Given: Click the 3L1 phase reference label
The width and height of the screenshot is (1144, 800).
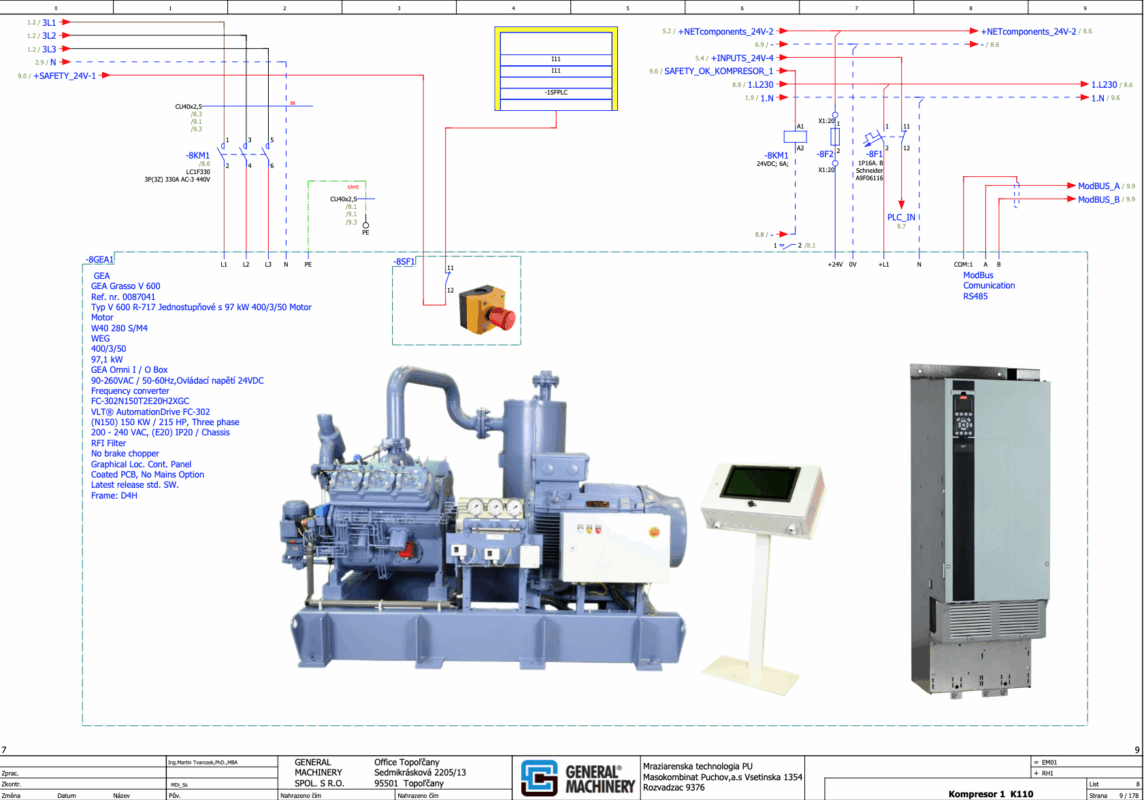Looking at the screenshot, I should (x=49, y=23).
